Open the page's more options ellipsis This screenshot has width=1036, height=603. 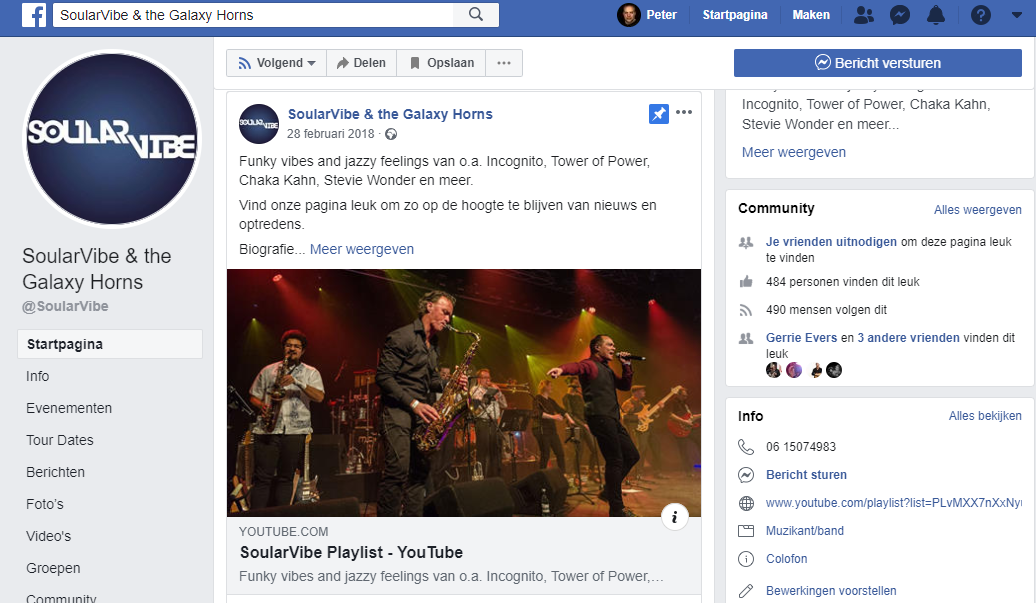504,63
